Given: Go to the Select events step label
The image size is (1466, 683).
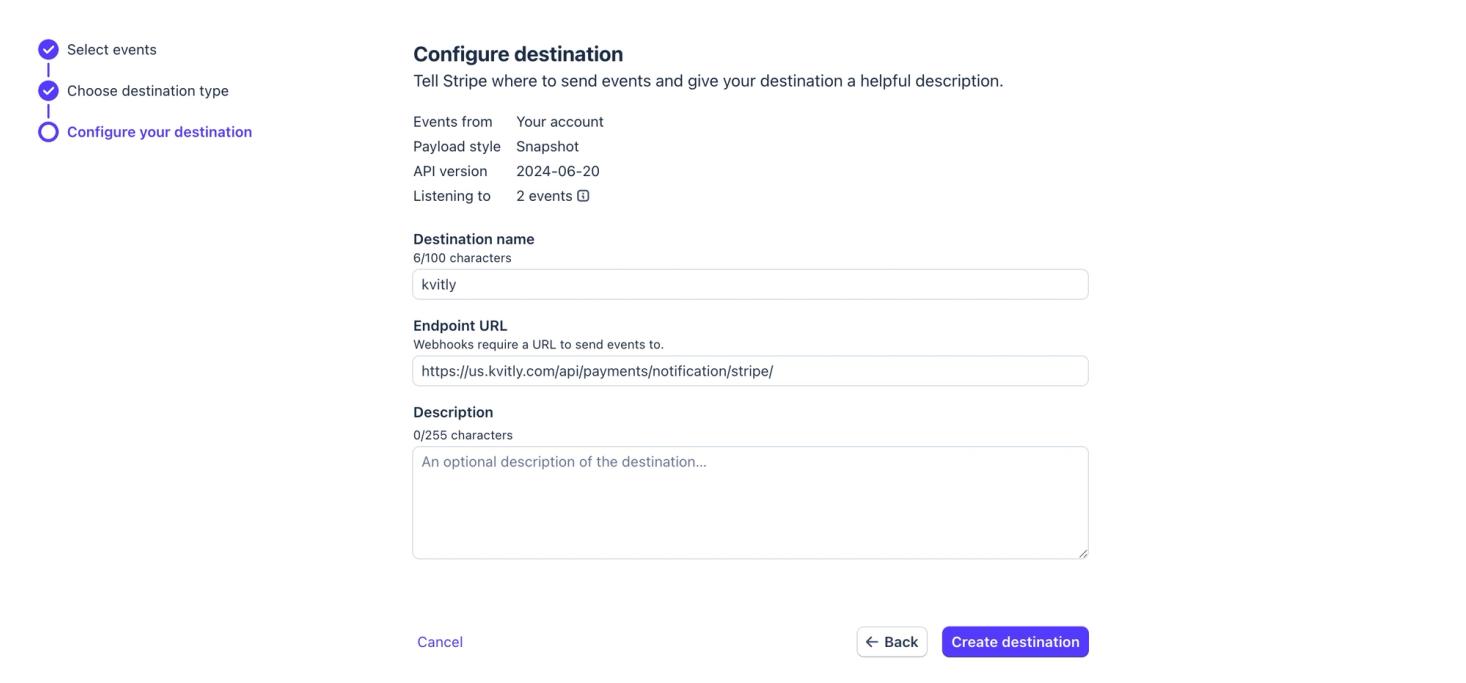Looking at the screenshot, I should [x=111, y=50].
